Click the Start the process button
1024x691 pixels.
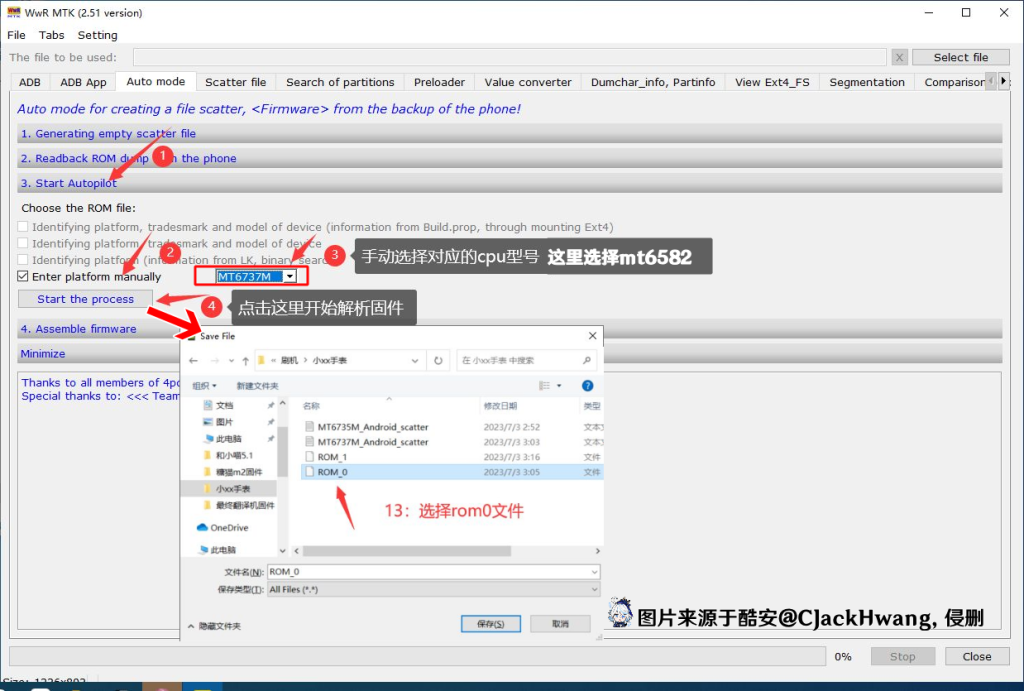[x=85, y=299]
